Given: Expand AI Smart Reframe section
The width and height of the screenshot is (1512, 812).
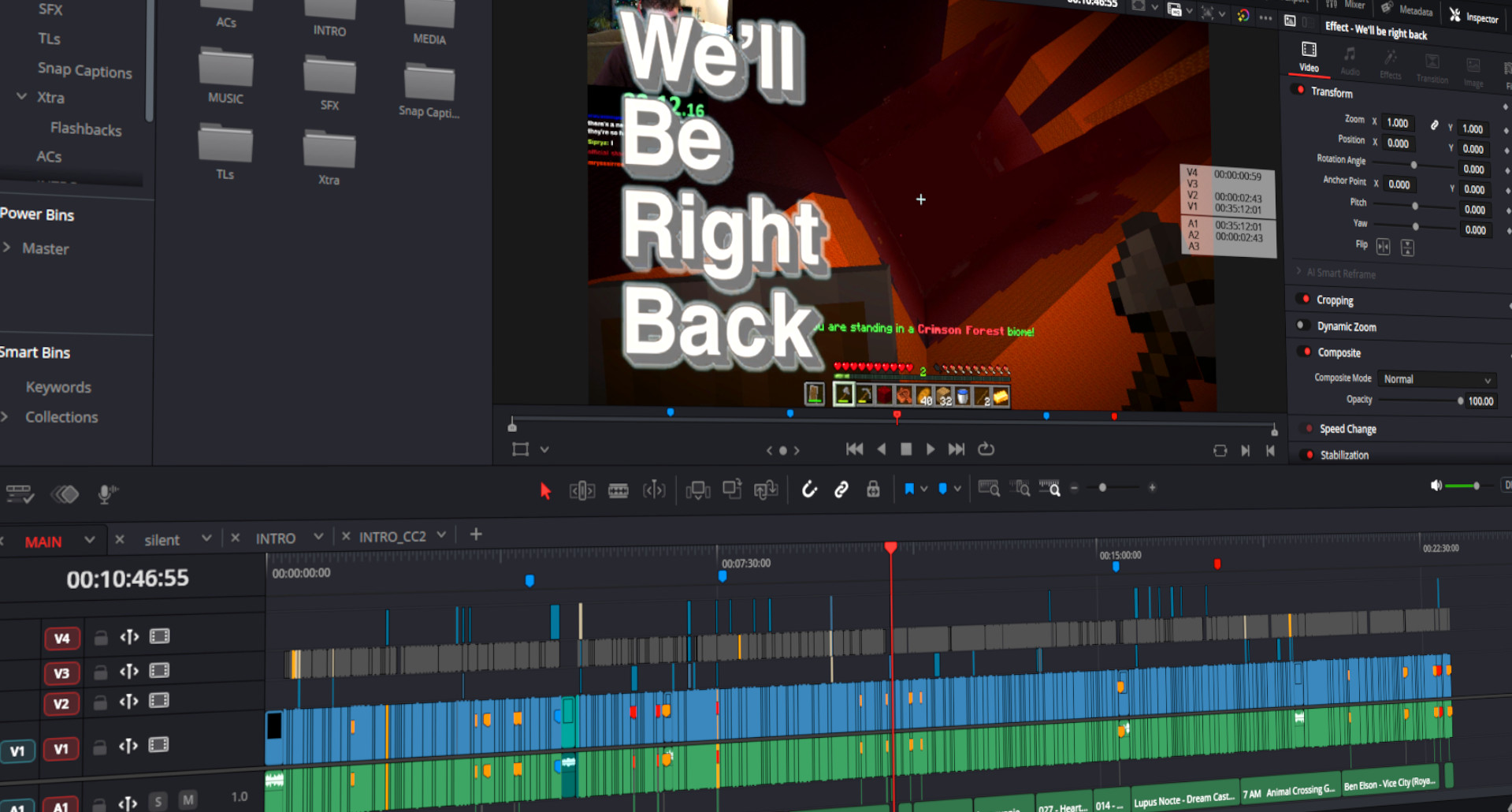Looking at the screenshot, I should [x=1299, y=271].
